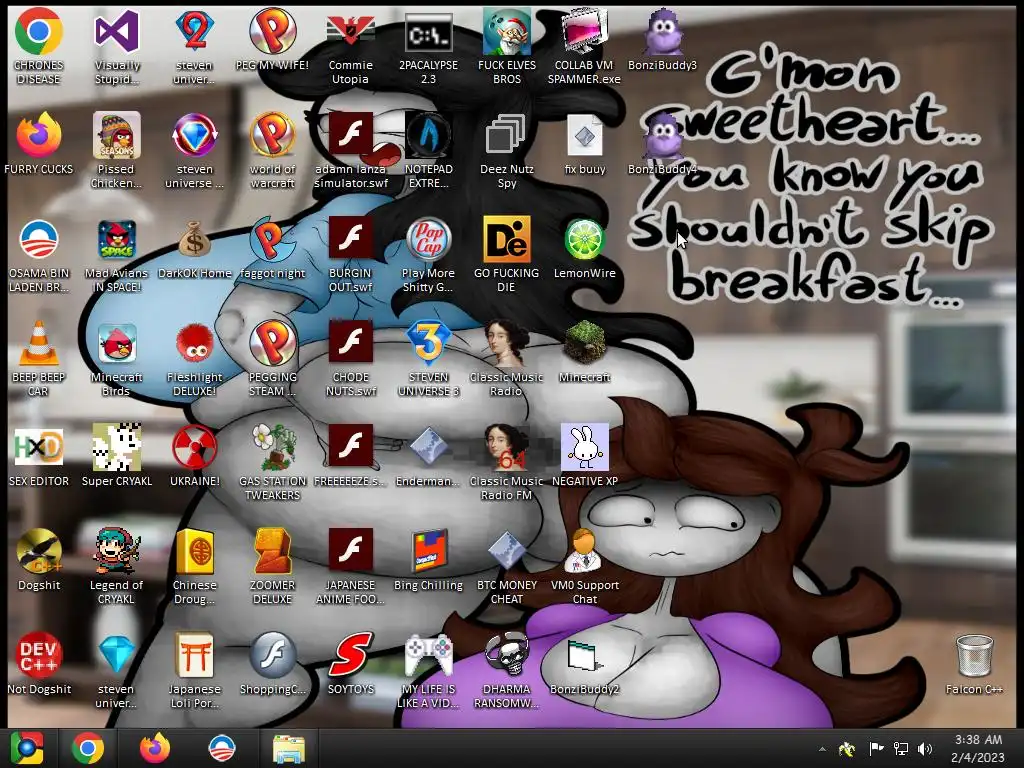Select the fix buuy file icon
Viewport: 1024px width, 768px height.
pyautogui.click(x=584, y=135)
